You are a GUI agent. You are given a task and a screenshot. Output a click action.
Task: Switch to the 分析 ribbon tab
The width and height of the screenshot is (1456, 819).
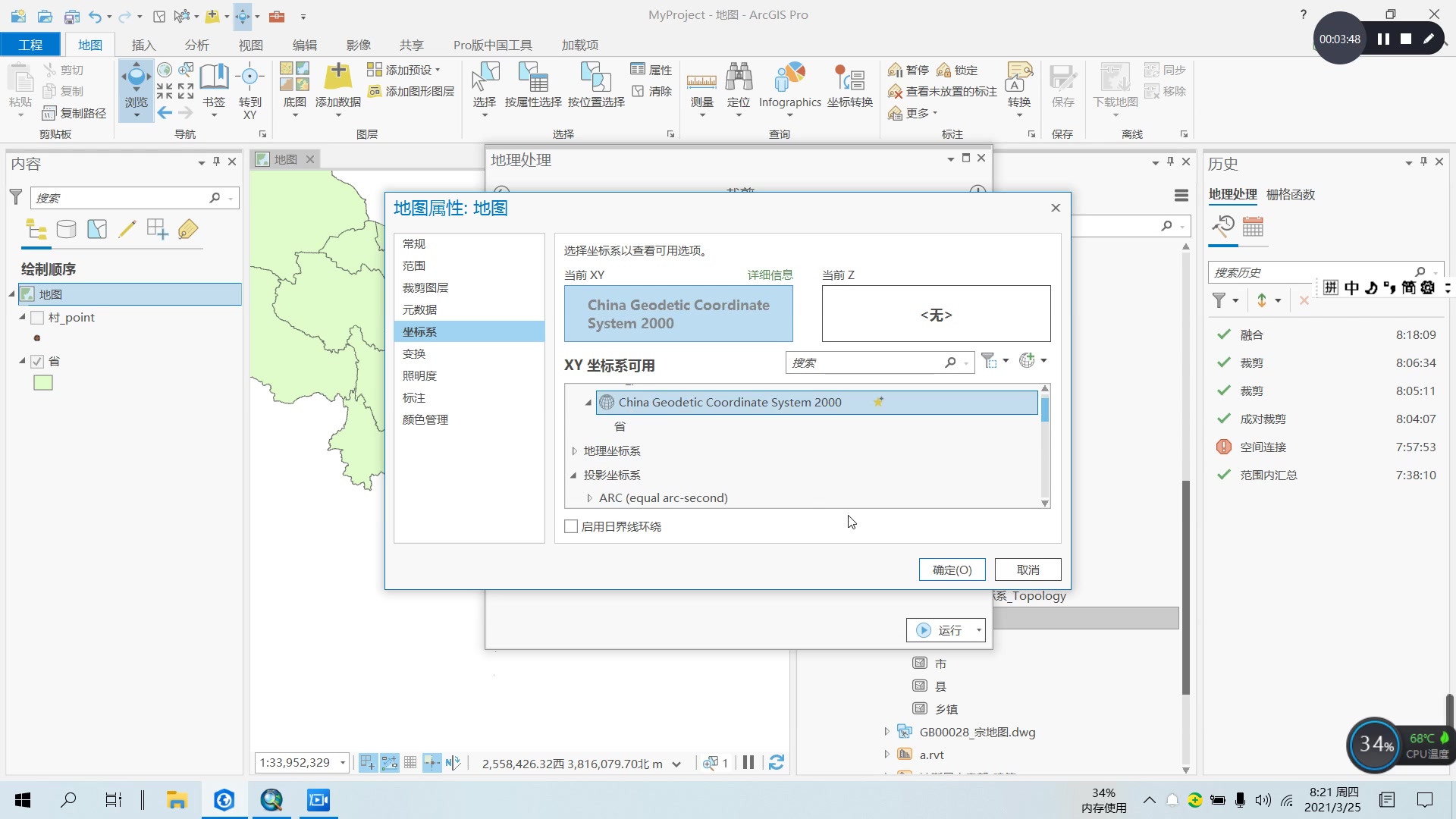click(196, 45)
